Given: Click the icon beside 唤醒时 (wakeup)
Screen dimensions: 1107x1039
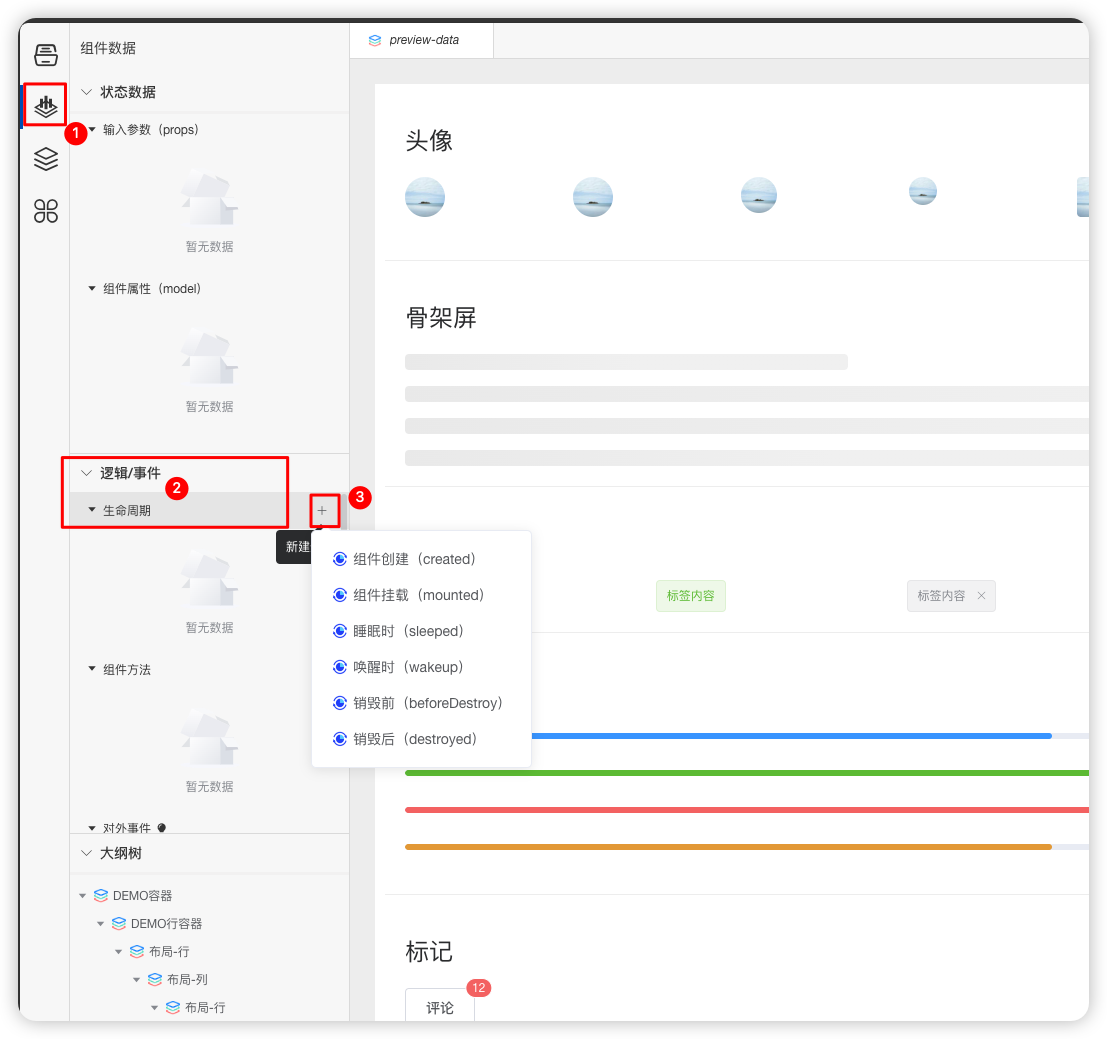Looking at the screenshot, I should tap(340, 667).
